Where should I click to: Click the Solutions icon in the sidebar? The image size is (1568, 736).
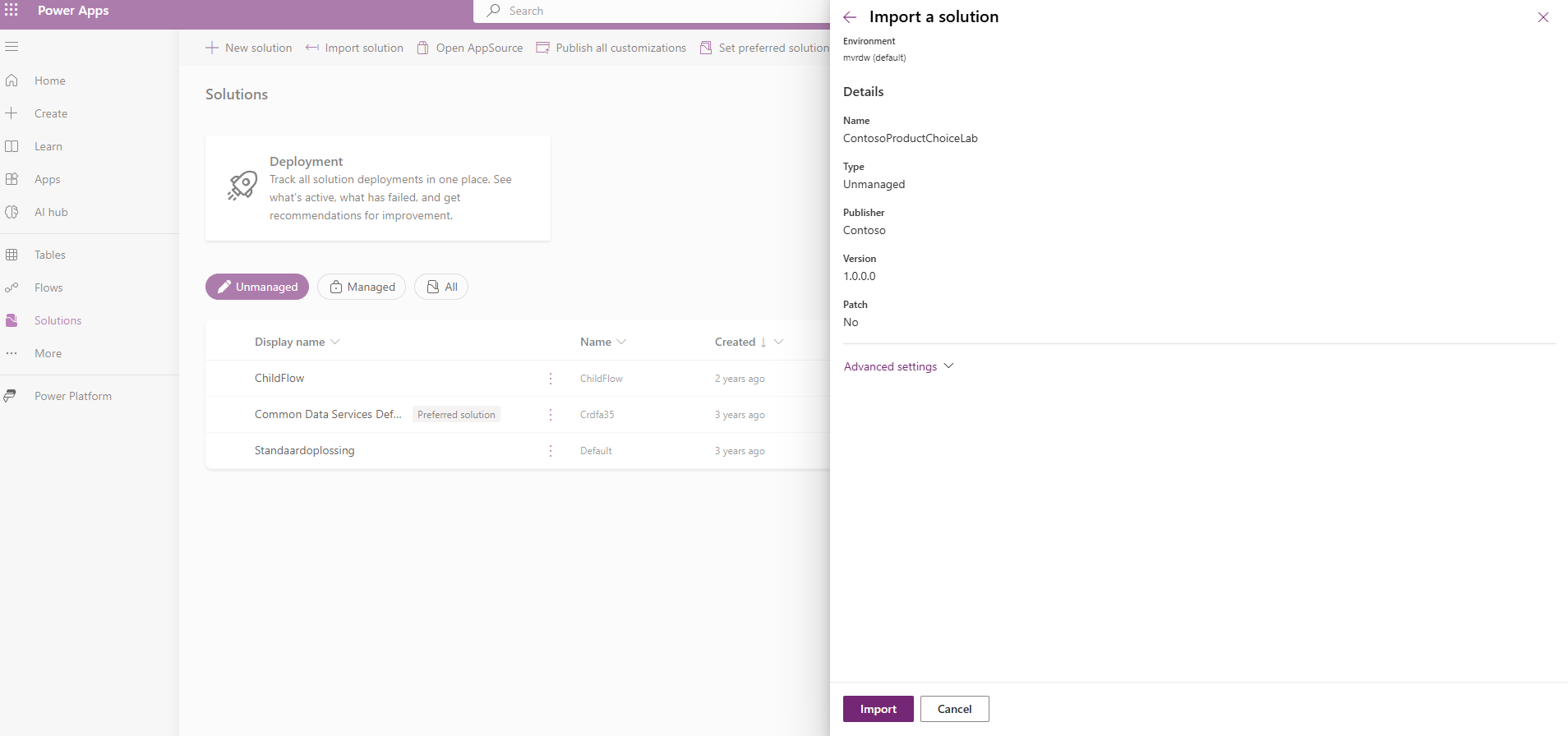(12, 320)
